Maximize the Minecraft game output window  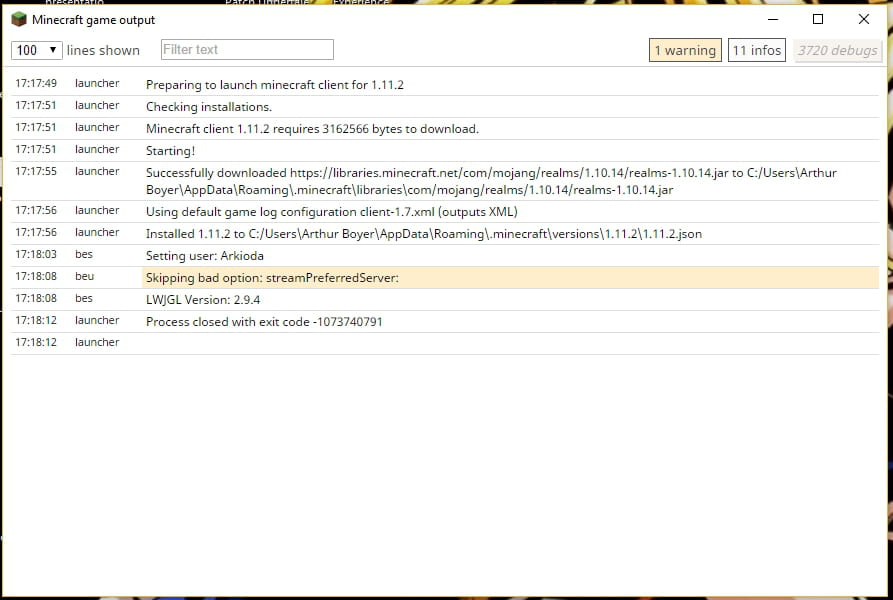click(x=818, y=19)
